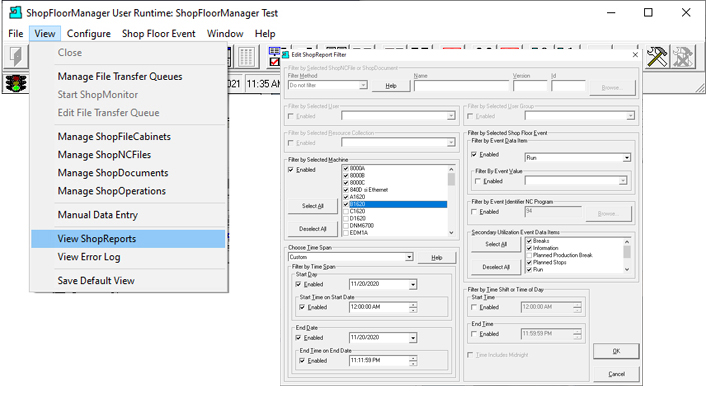Enable Event Identifier NC Program checkbox
This screenshot has height=397, width=706.
[x=474, y=212]
